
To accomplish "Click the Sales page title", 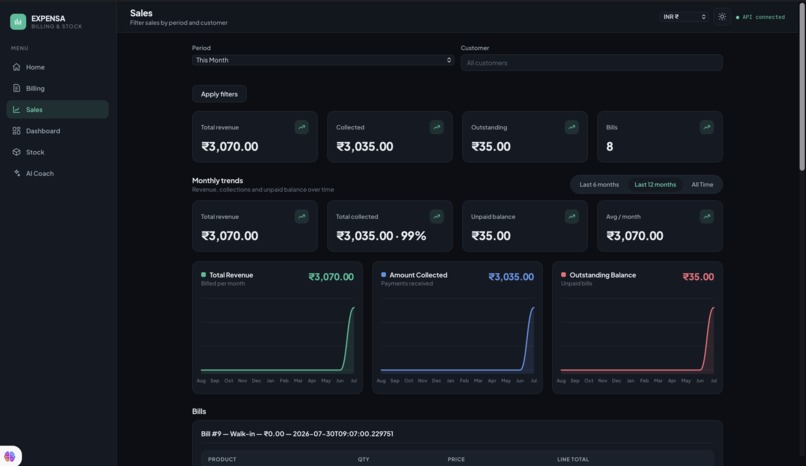I will click(141, 13).
